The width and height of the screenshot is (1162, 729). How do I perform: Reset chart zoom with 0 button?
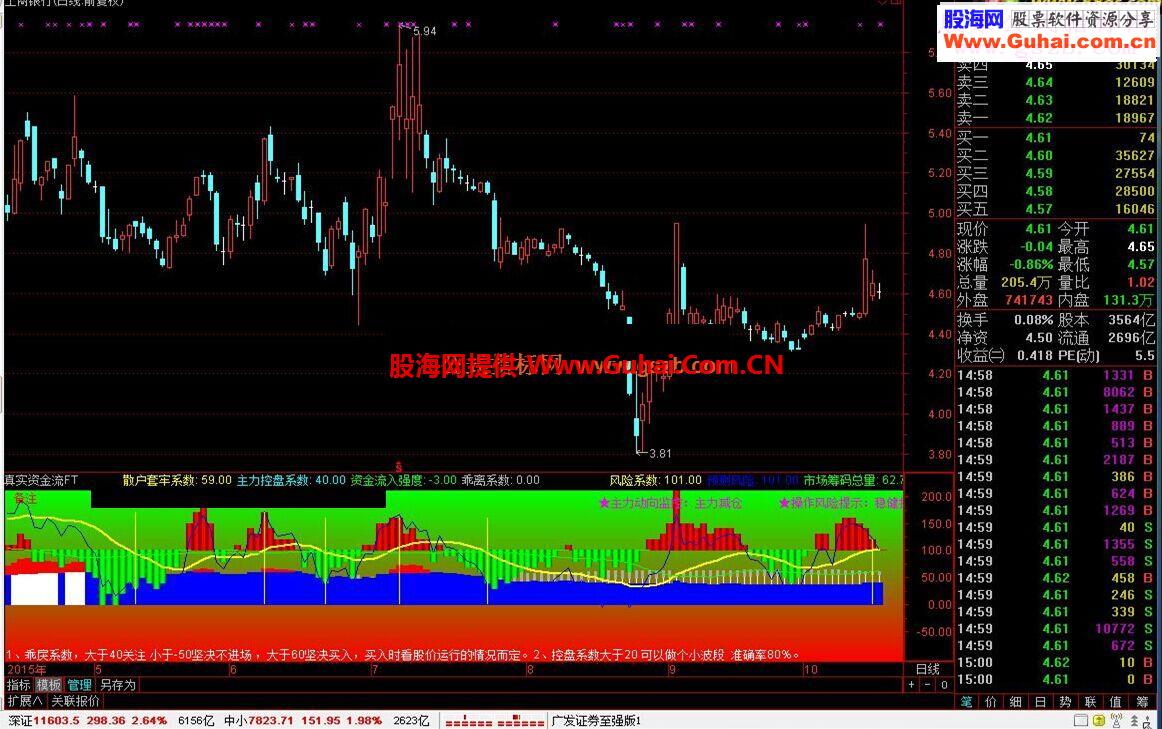coord(944,685)
